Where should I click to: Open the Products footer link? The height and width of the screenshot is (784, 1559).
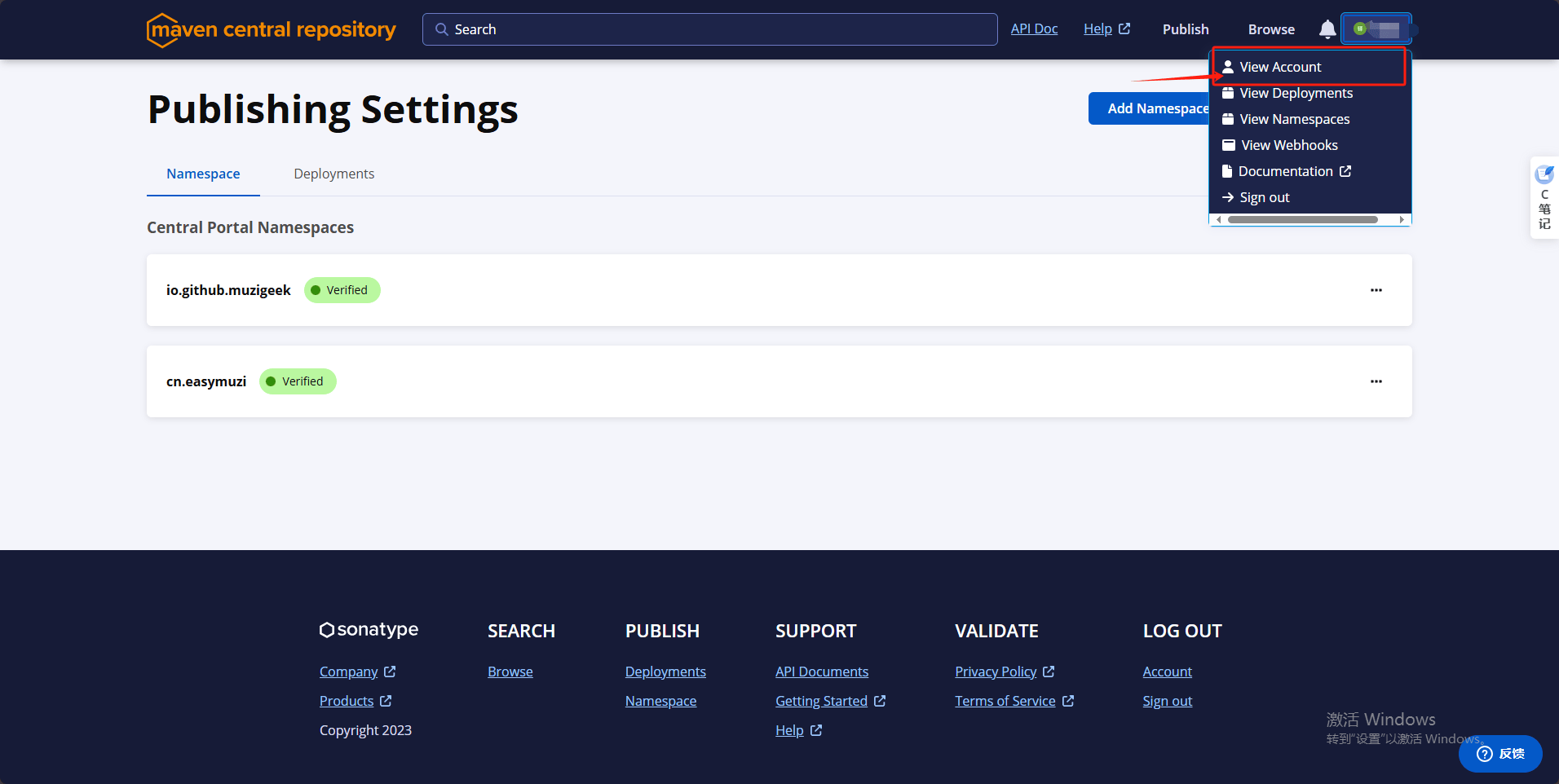[x=347, y=701]
